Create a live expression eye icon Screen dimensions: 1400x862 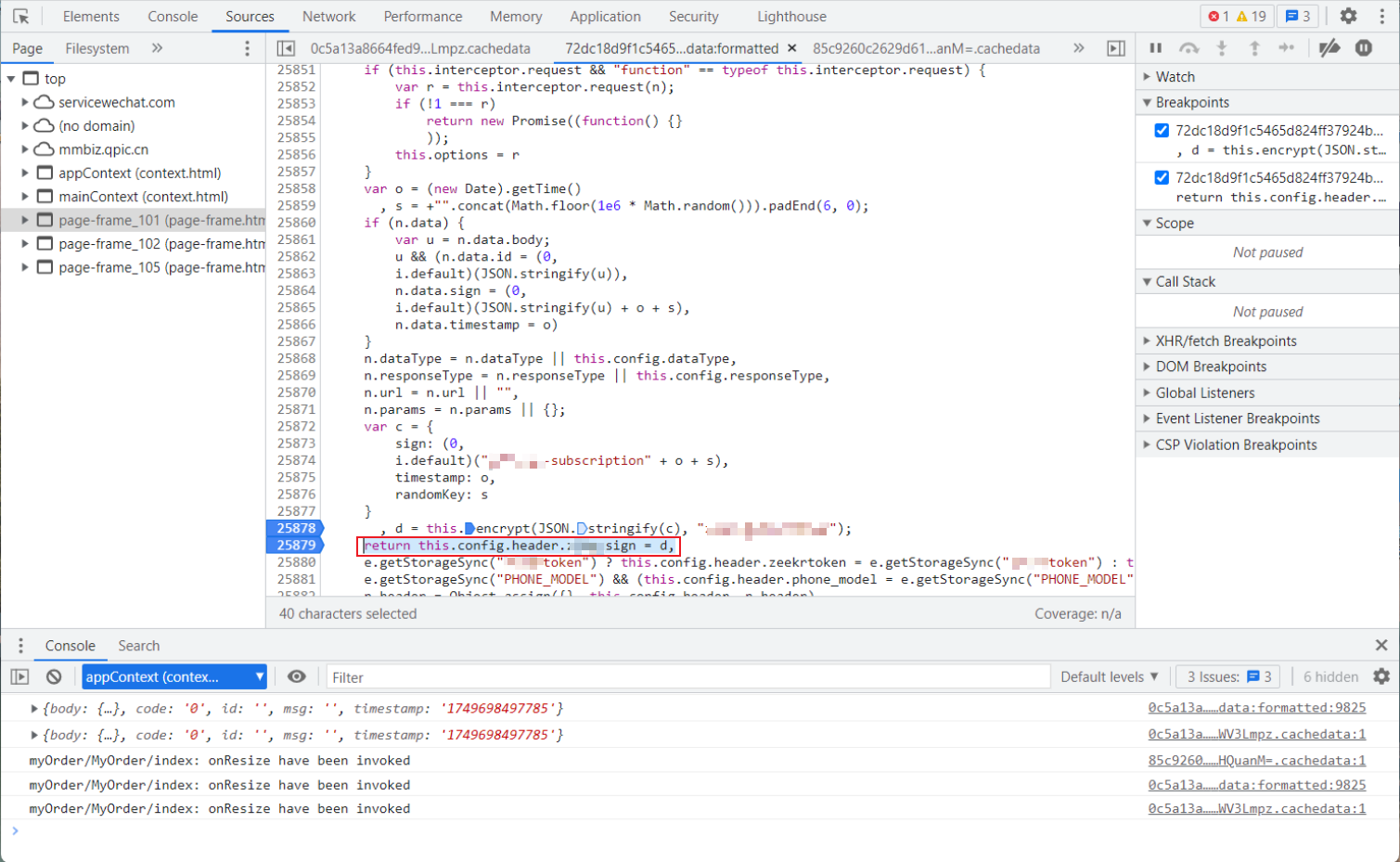coord(297,677)
